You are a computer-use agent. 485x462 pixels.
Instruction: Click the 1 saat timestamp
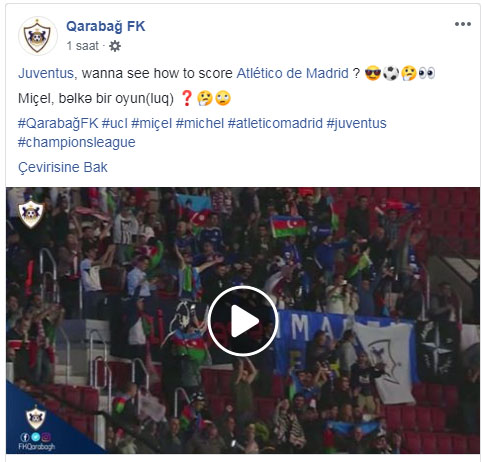tap(82, 46)
